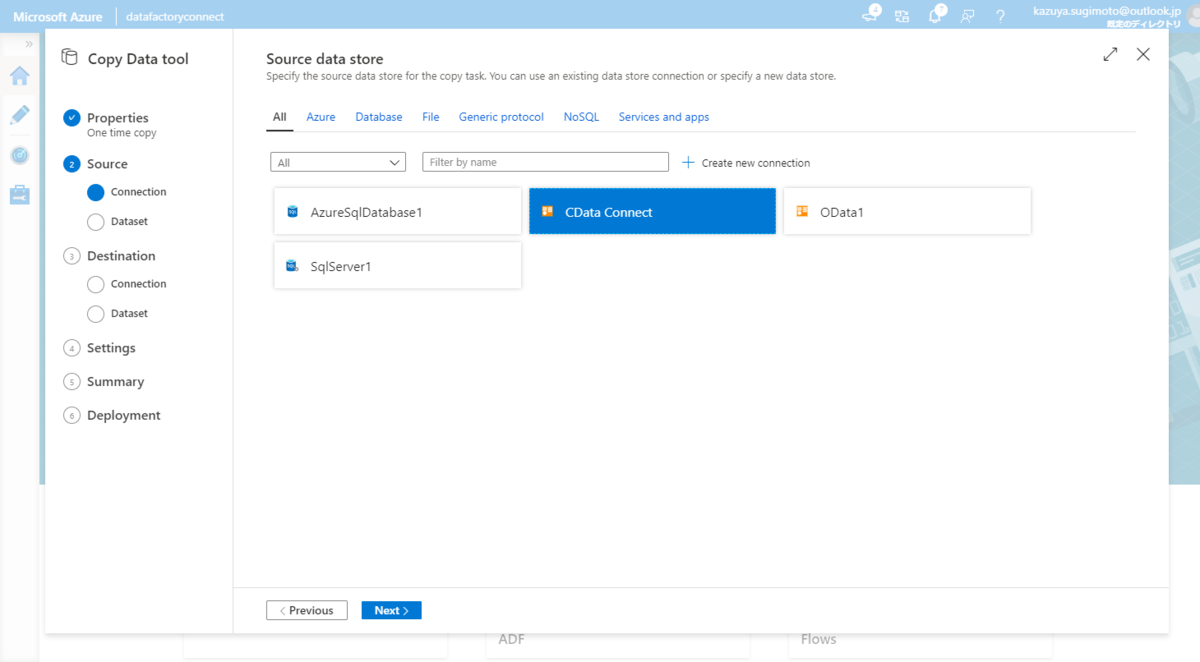Select the Source Connection step circle
This screenshot has height=662, width=1200.
coord(95,192)
